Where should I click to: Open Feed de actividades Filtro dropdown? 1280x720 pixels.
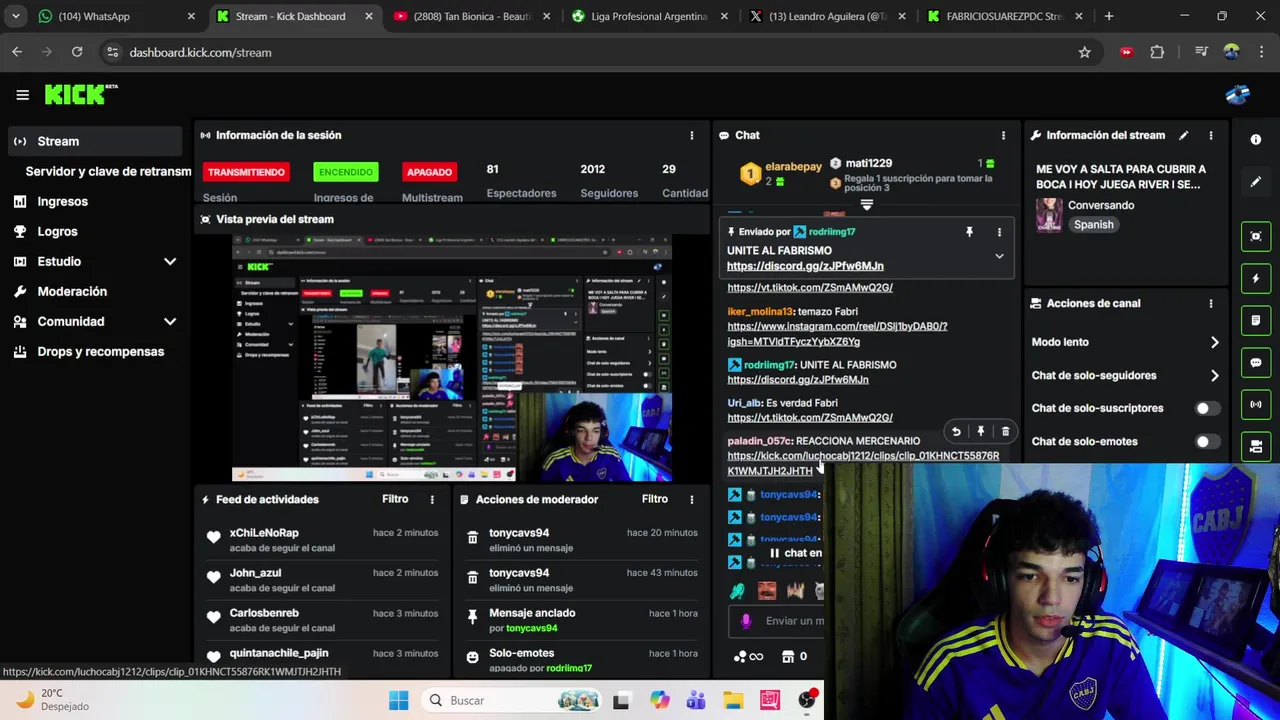[395, 499]
